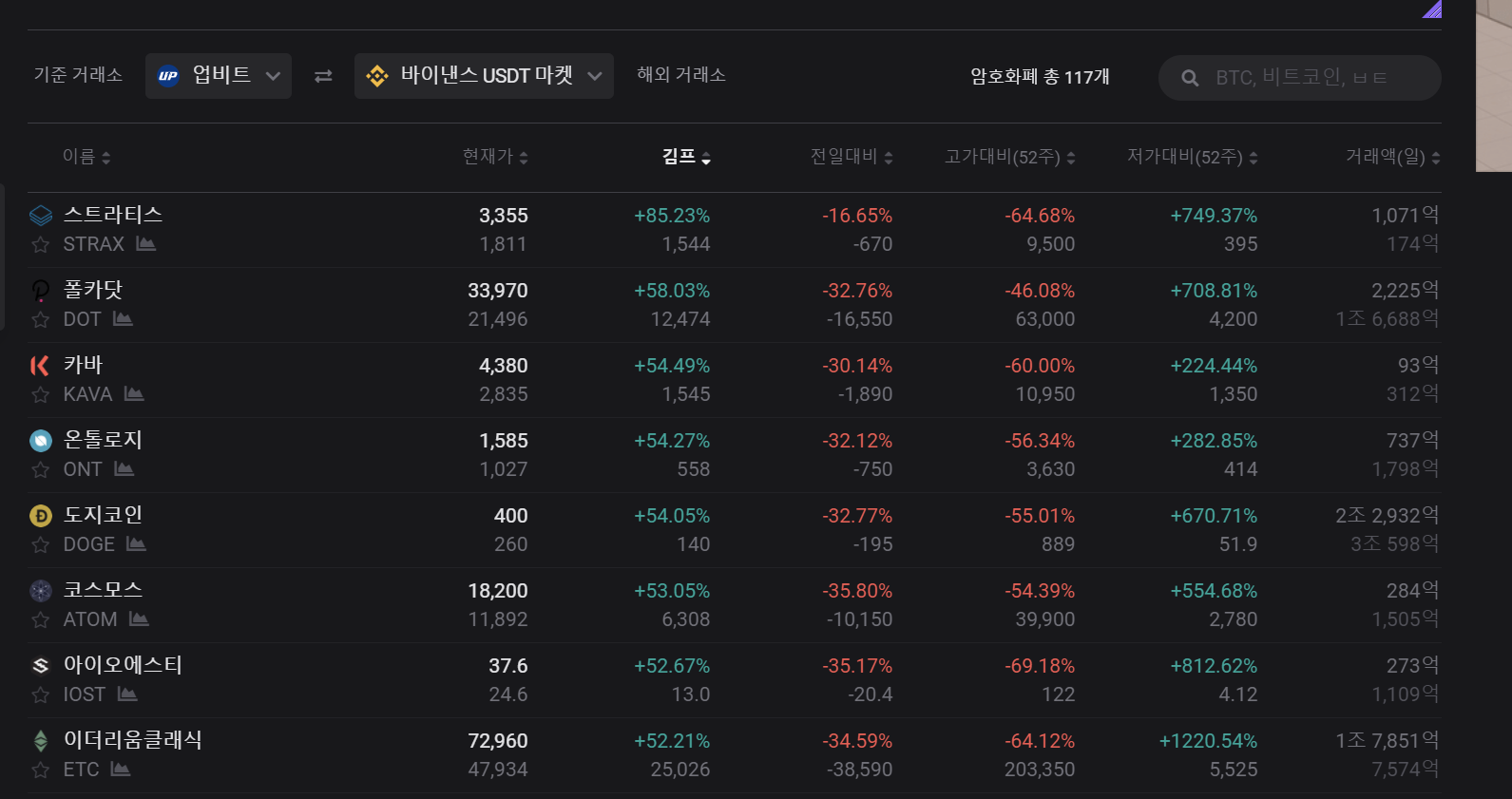The width and height of the screenshot is (1512, 799).
Task: Sort by 저가대비(52주) column
Action: pos(1193,157)
